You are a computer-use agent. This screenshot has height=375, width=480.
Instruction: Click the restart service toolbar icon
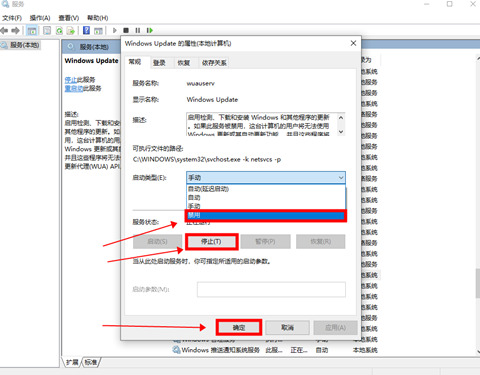point(150,30)
